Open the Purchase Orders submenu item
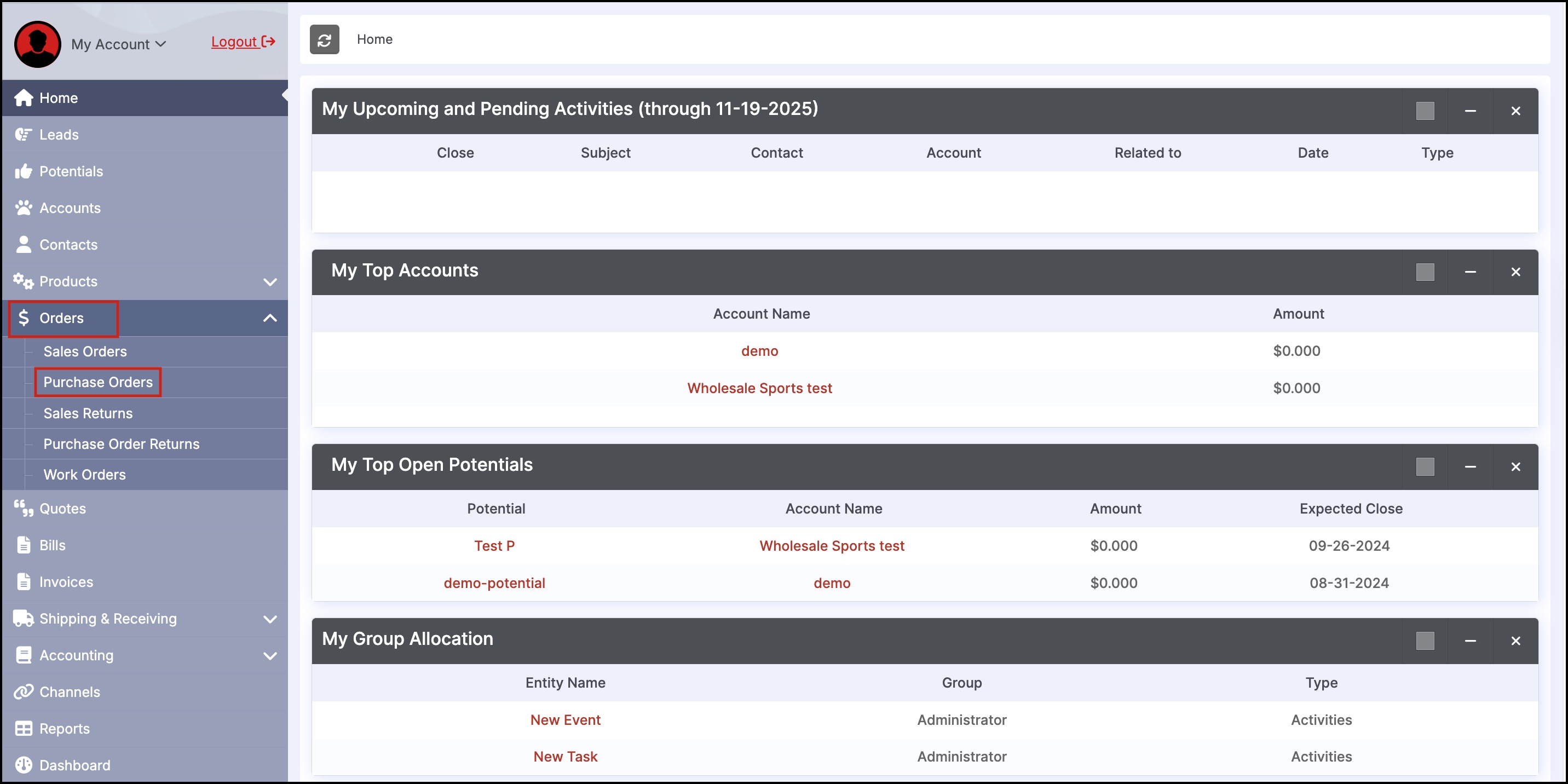The height and width of the screenshot is (784, 1568). (98, 382)
